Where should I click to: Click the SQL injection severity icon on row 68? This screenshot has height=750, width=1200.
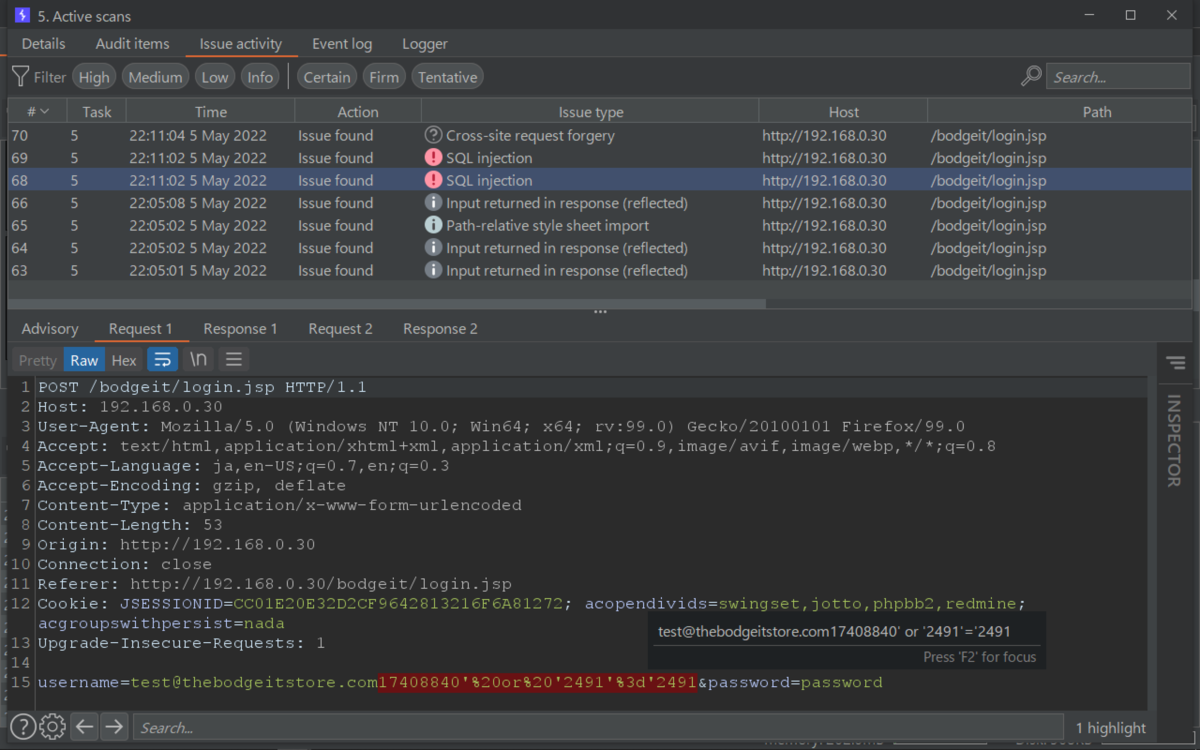(433, 181)
